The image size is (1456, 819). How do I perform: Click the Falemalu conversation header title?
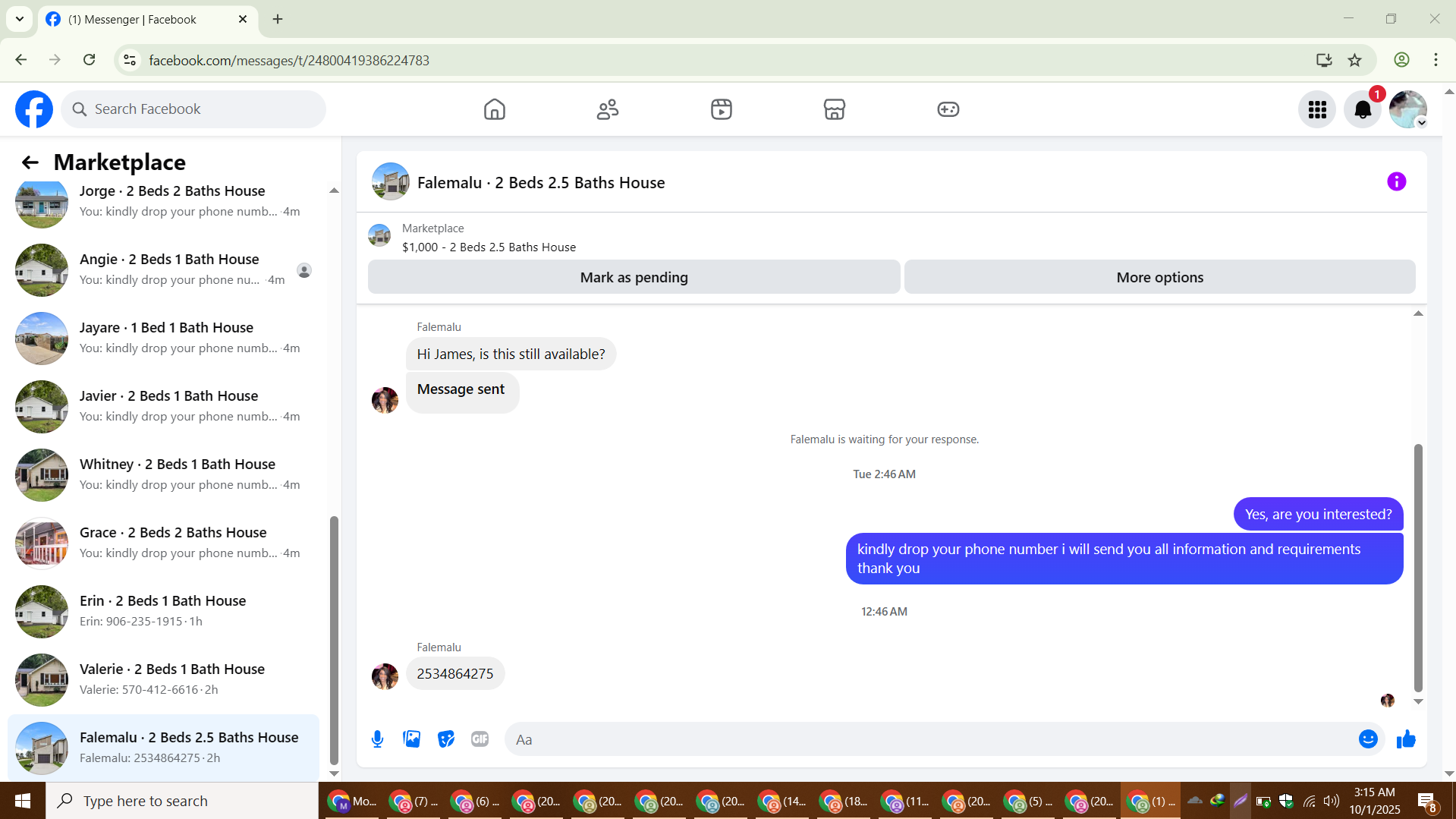(541, 183)
